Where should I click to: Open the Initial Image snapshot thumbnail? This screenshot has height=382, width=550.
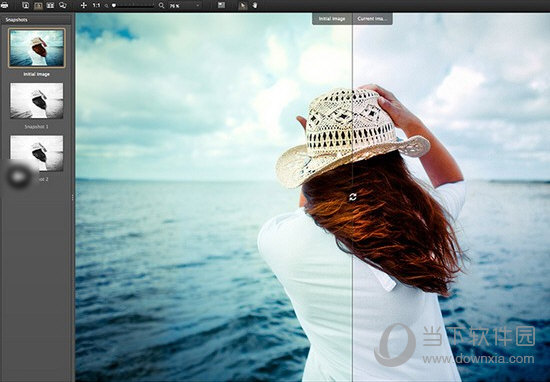[37, 48]
